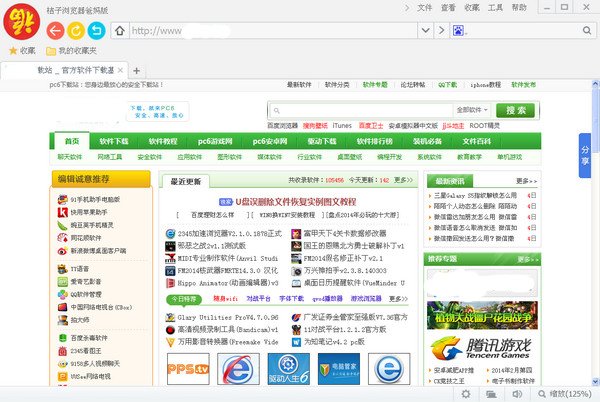The image size is (600, 402).
Task: Click the 单机游戏 category link
Action: pyautogui.click(x=509, y=157)
